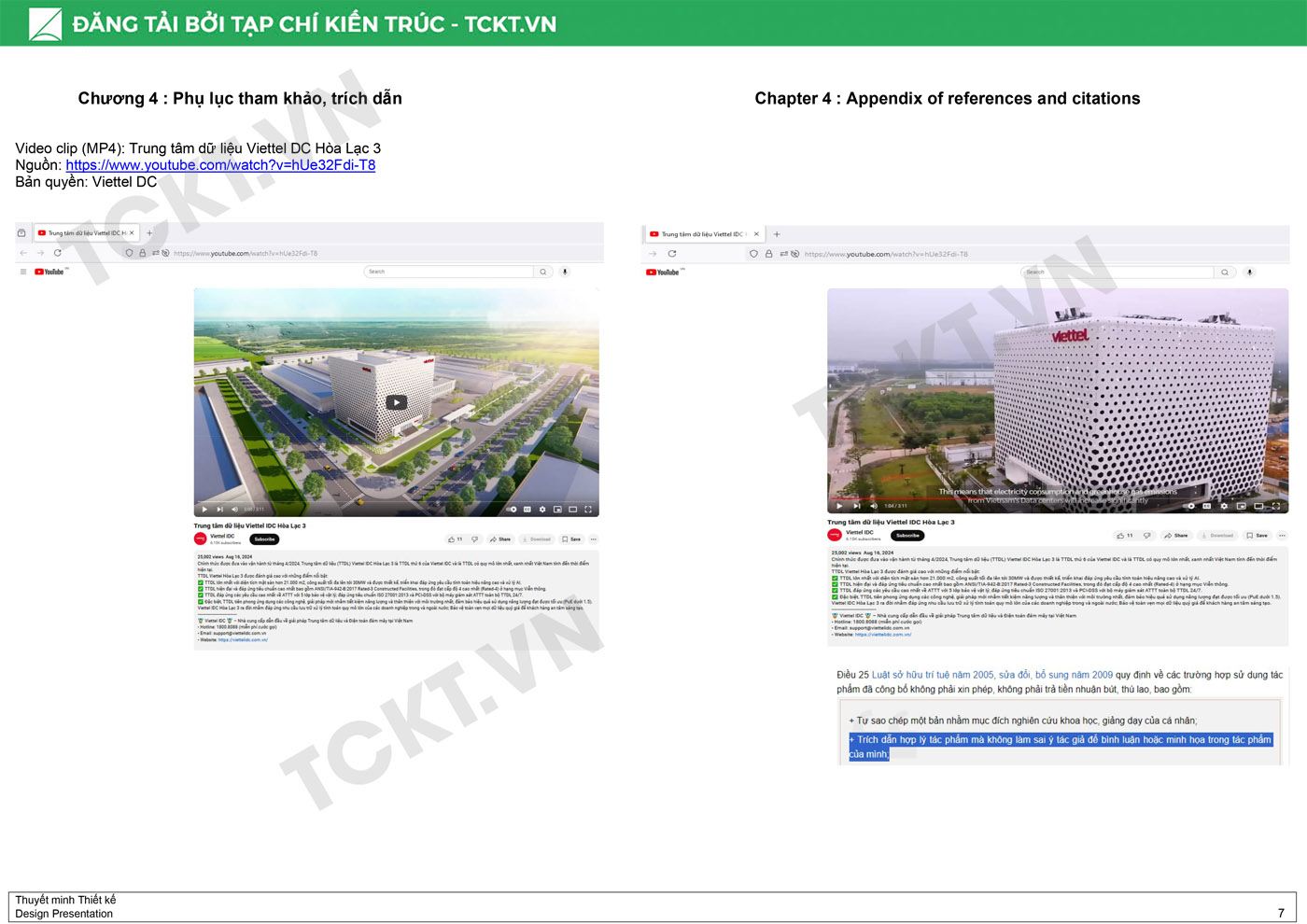This screenshot has width=1307, height=924.
Task: Click the search magnifier in left screenshot
Action: coord(542,272)
